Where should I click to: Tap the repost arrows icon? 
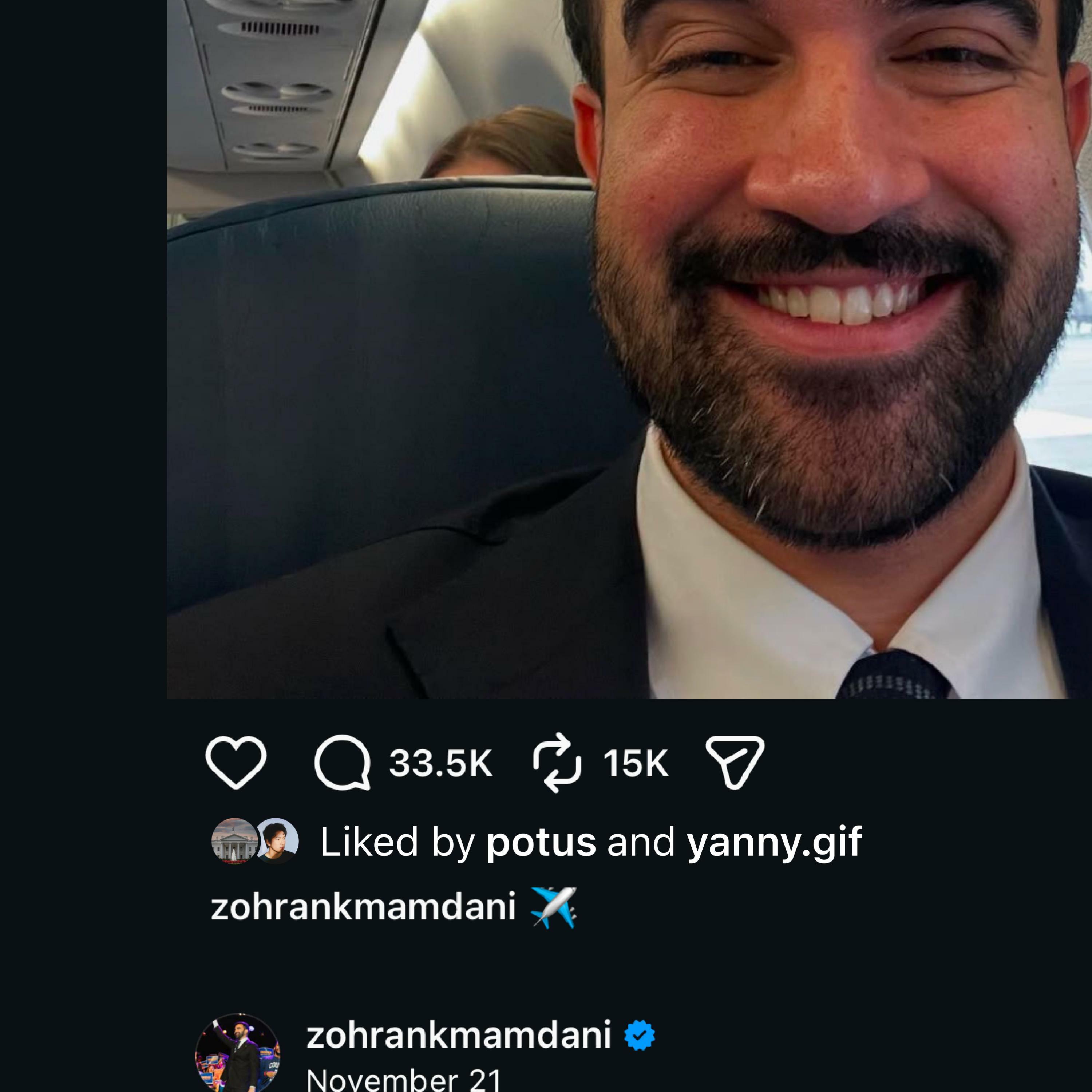[557, 763]
